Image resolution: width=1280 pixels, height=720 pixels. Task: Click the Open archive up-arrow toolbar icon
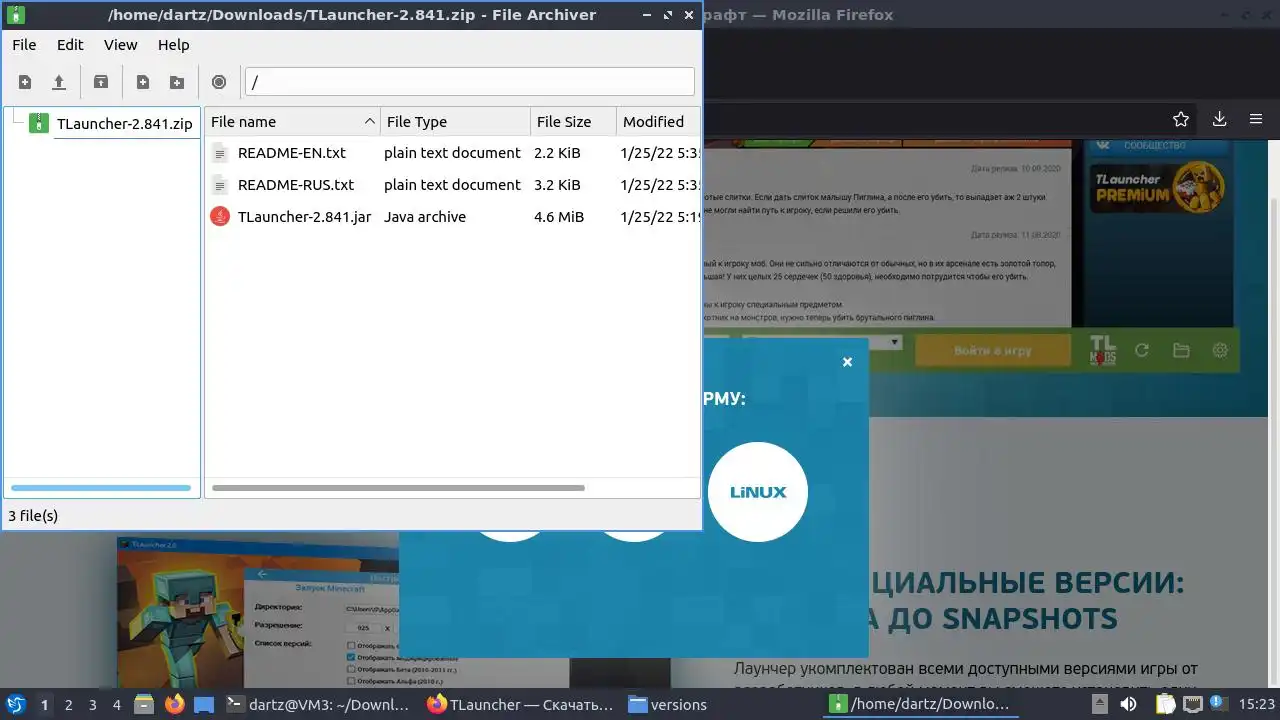[x=59, y=82]
